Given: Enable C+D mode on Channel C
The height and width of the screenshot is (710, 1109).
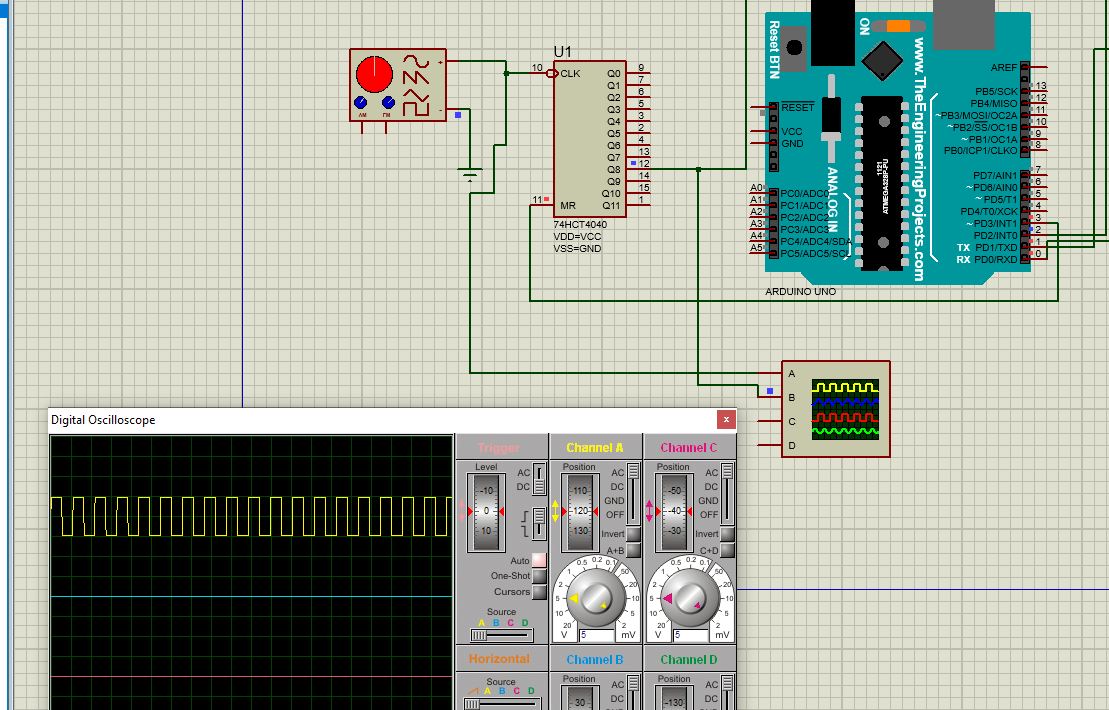Looking at the screenshot, I should pos(725,549).
